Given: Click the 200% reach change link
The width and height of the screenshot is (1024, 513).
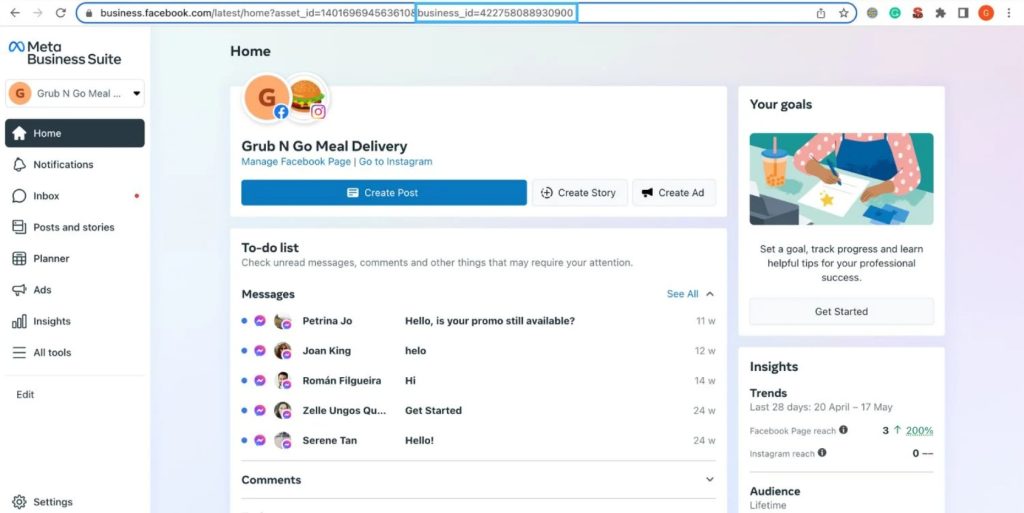Looking at the screenshot, I should (920, 430).
